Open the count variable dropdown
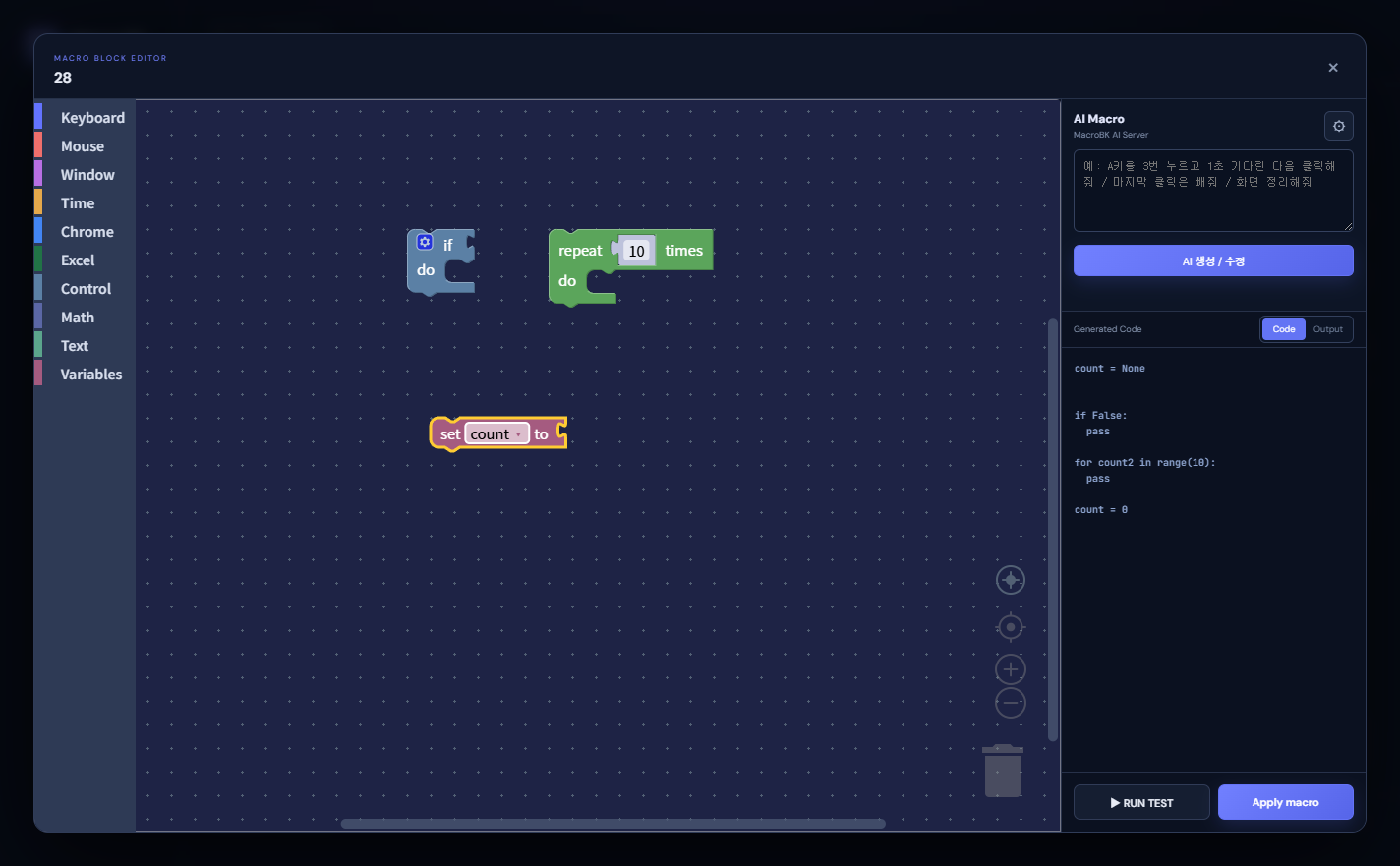 point(496,433)
